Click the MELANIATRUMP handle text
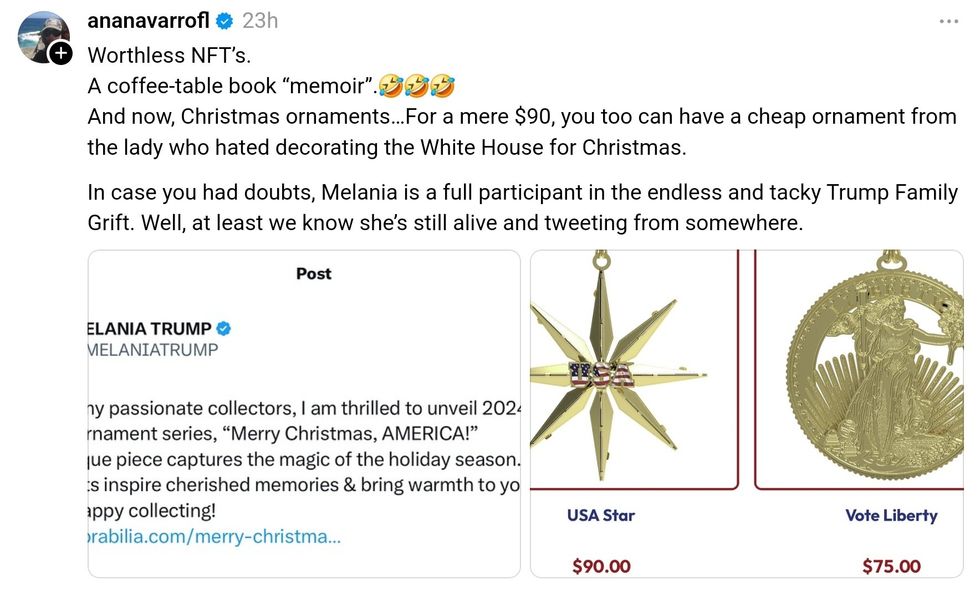Viewport: 980px width, 600px height. click(153, 350)
